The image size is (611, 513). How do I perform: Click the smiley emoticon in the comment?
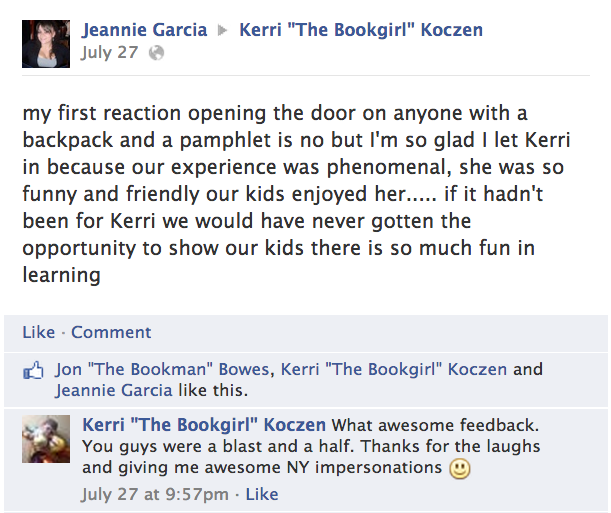click(x=459, y=467)
